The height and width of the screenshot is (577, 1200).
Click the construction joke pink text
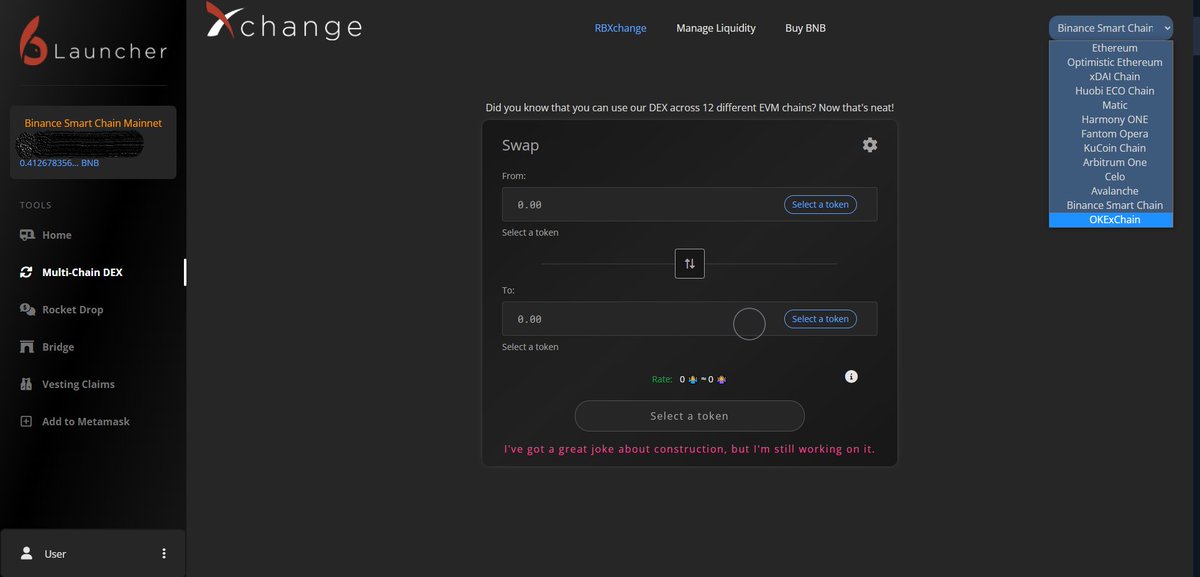[689, 449]
